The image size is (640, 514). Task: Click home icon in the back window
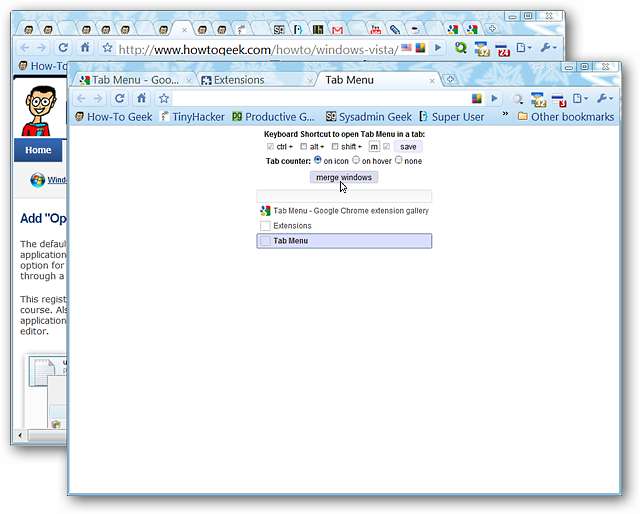(85, 48)
